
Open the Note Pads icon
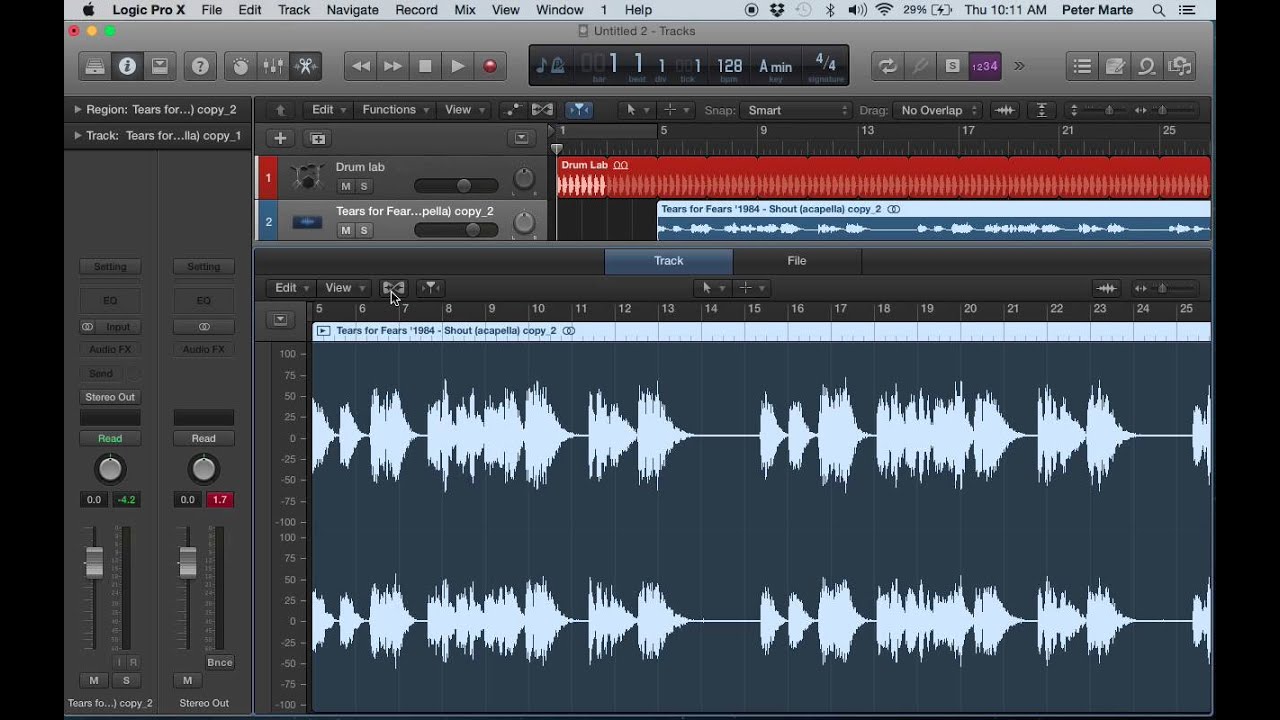1115,67
